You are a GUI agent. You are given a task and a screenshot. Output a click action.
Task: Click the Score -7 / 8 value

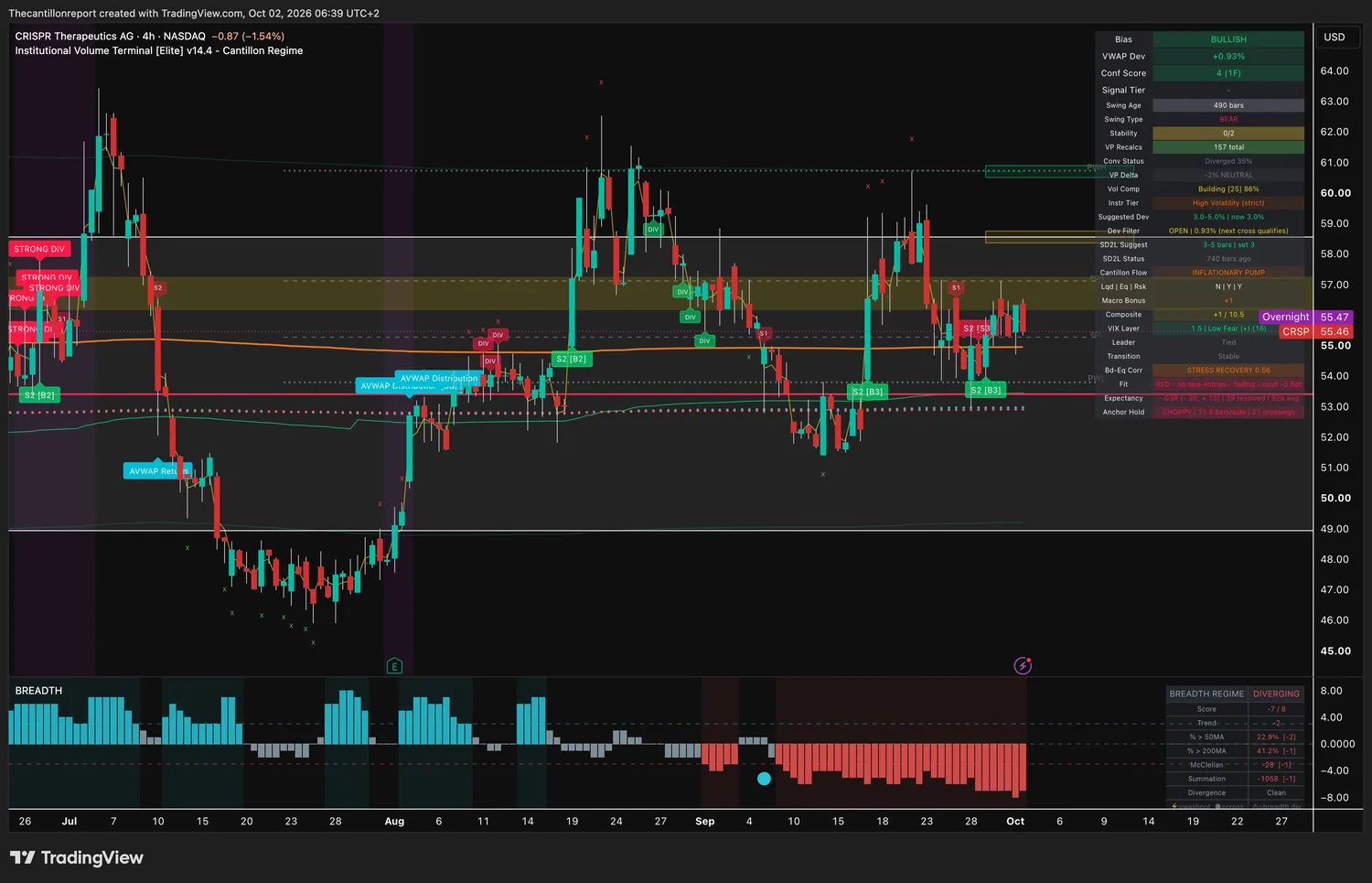(x=1276, y=709)
